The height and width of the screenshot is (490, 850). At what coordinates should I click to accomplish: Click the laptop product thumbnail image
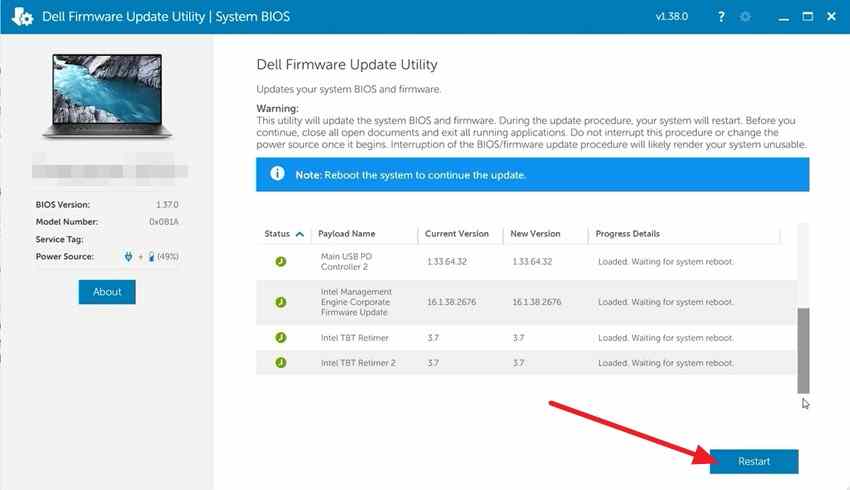click(x=107, y=96)
